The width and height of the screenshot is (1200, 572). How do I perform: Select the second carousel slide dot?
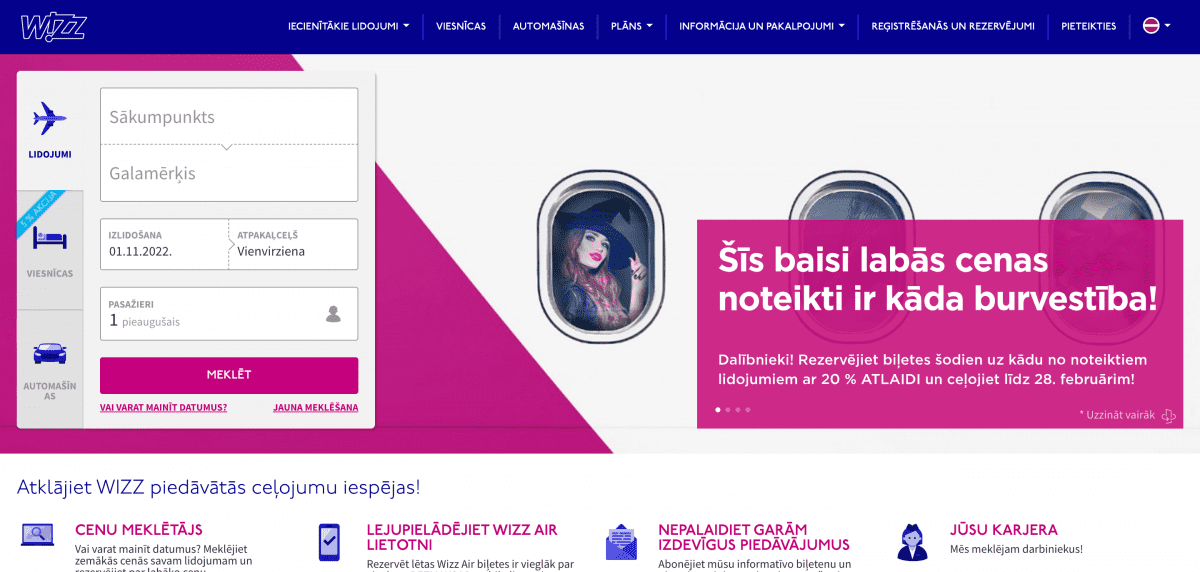click(727, 410)
